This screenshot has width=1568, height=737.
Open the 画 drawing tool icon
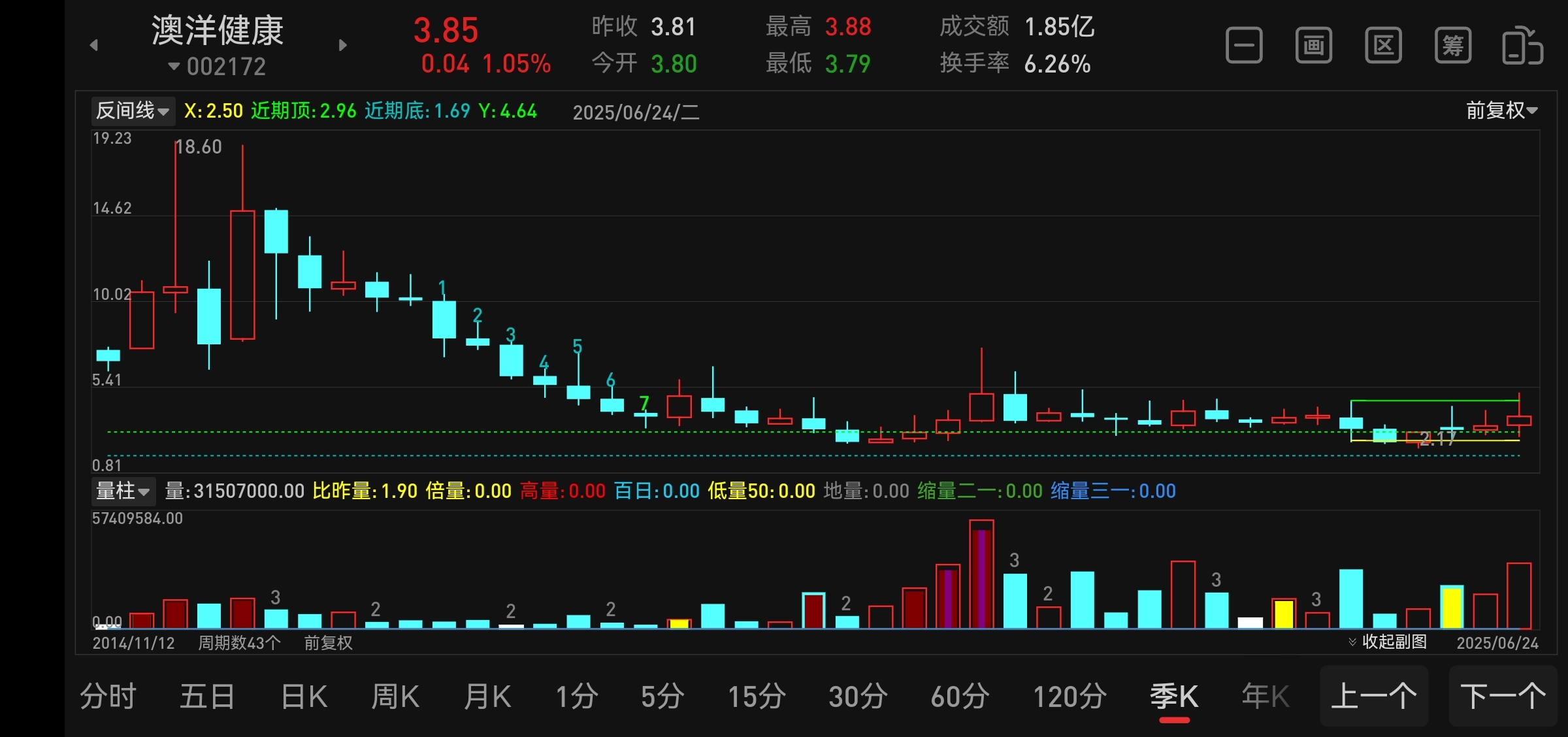tap(1313, 46)
